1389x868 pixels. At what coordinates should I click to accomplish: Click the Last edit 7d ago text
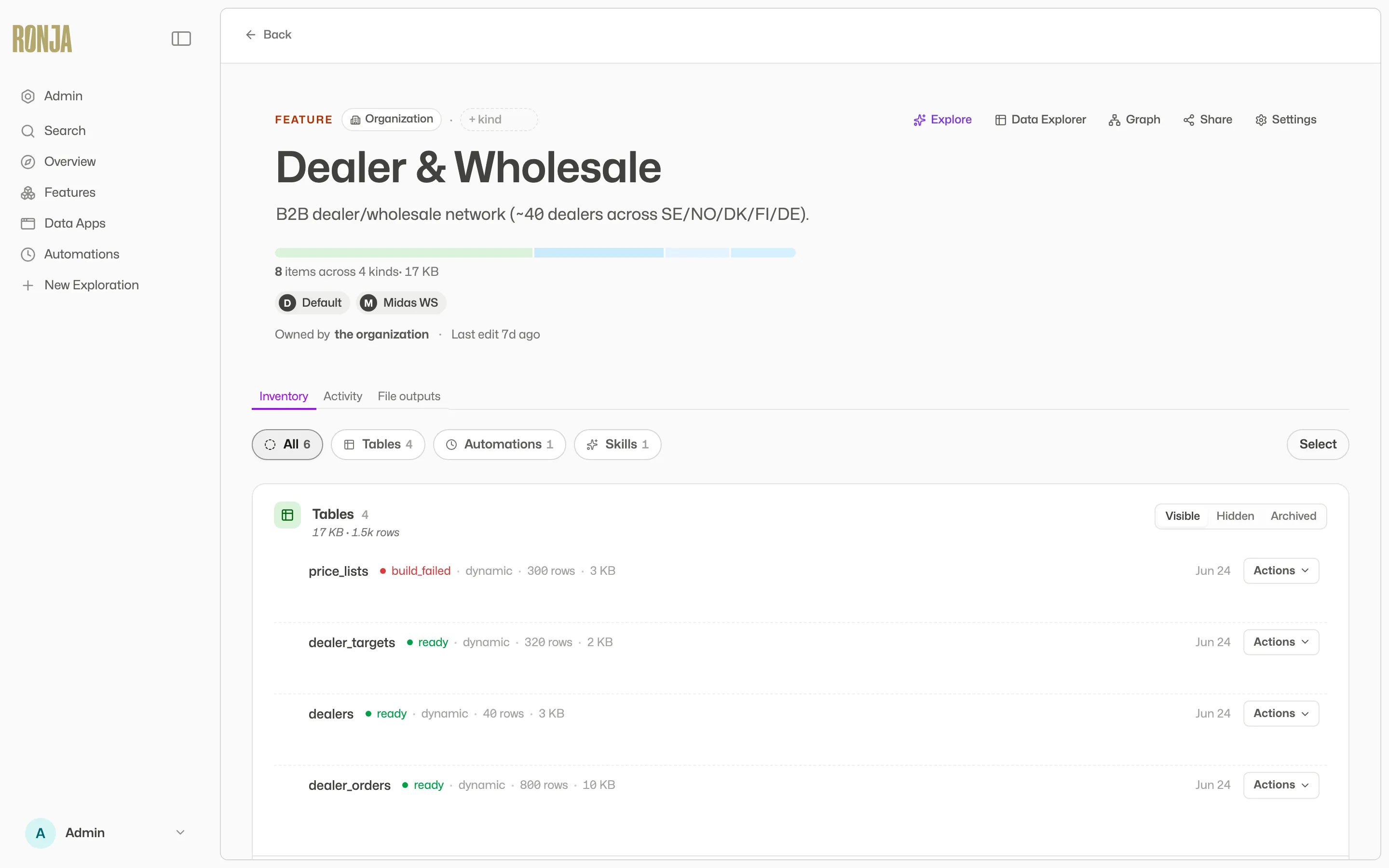pyautogui.click(x=495, y=335)
